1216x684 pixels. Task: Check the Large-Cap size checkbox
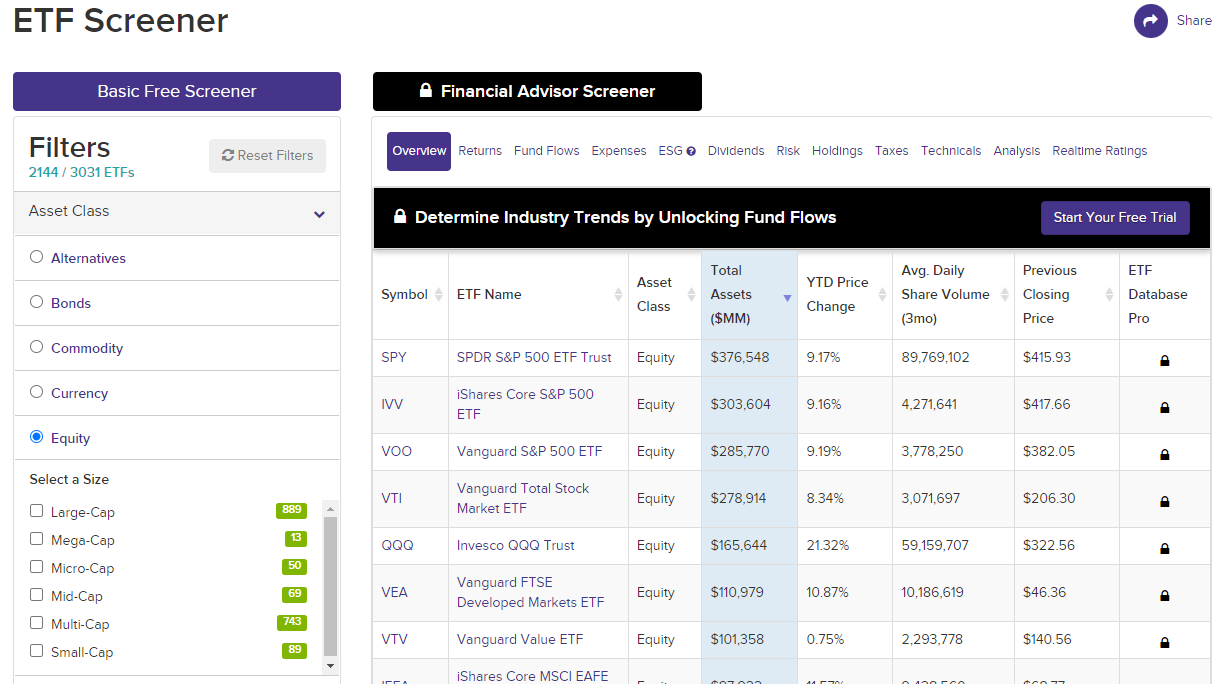[x=37, y=511]
